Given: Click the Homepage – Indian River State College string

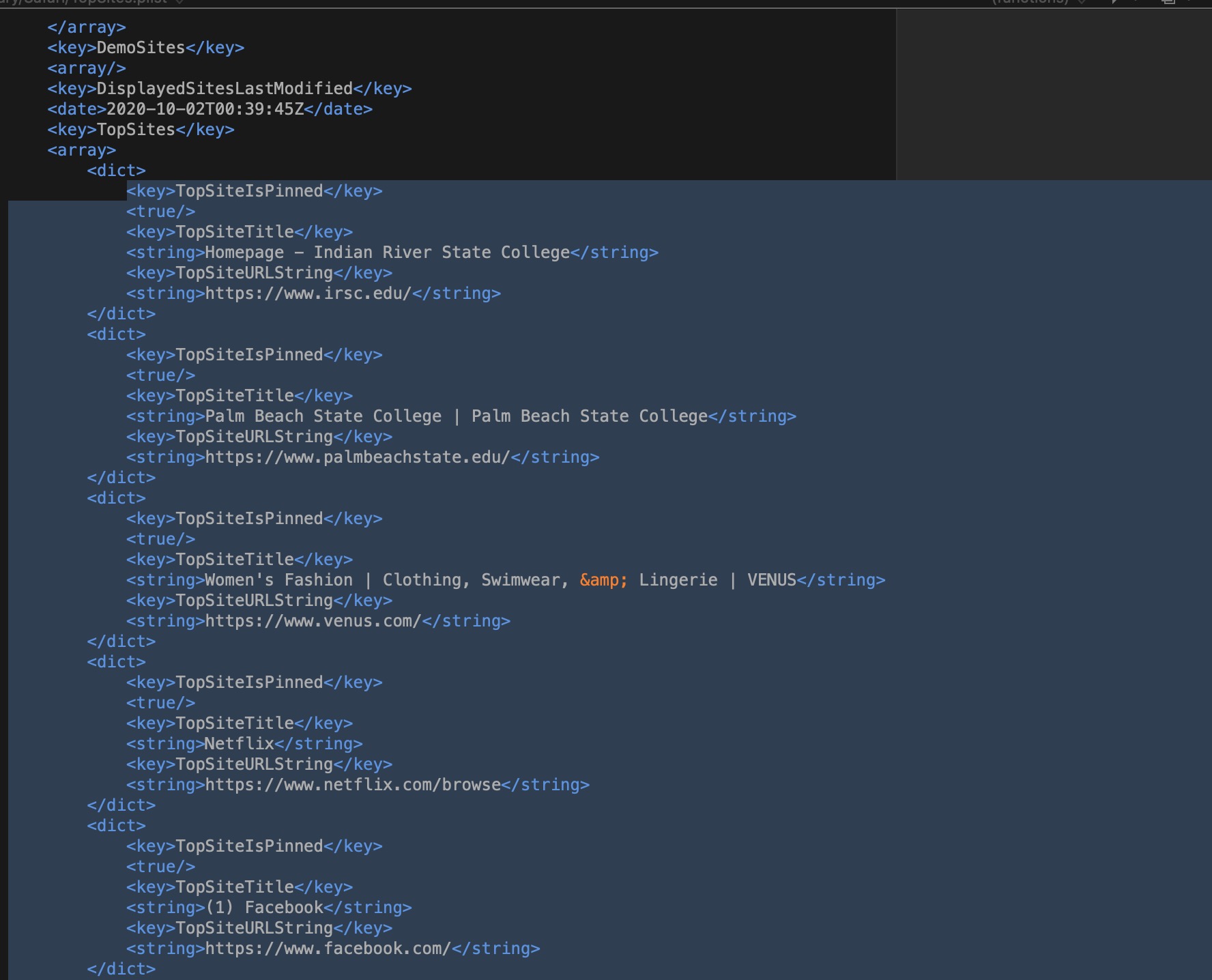Looking at the screenshot, I should (x=392, y=253).
